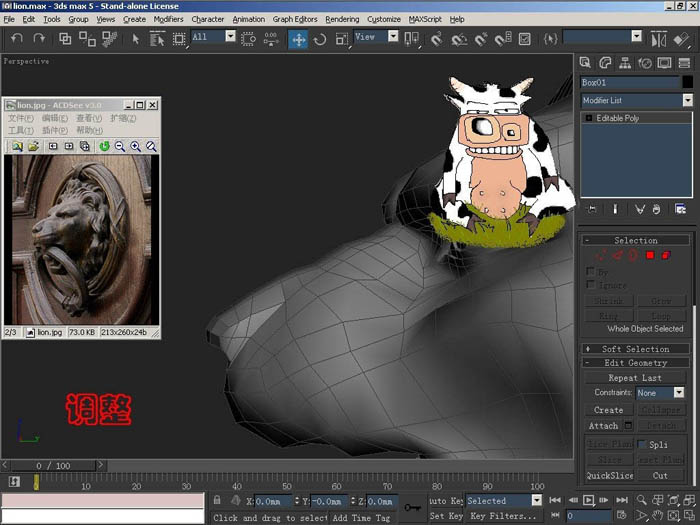Enable the Ignore Backfacing checkbox

(x=591, y=284)
